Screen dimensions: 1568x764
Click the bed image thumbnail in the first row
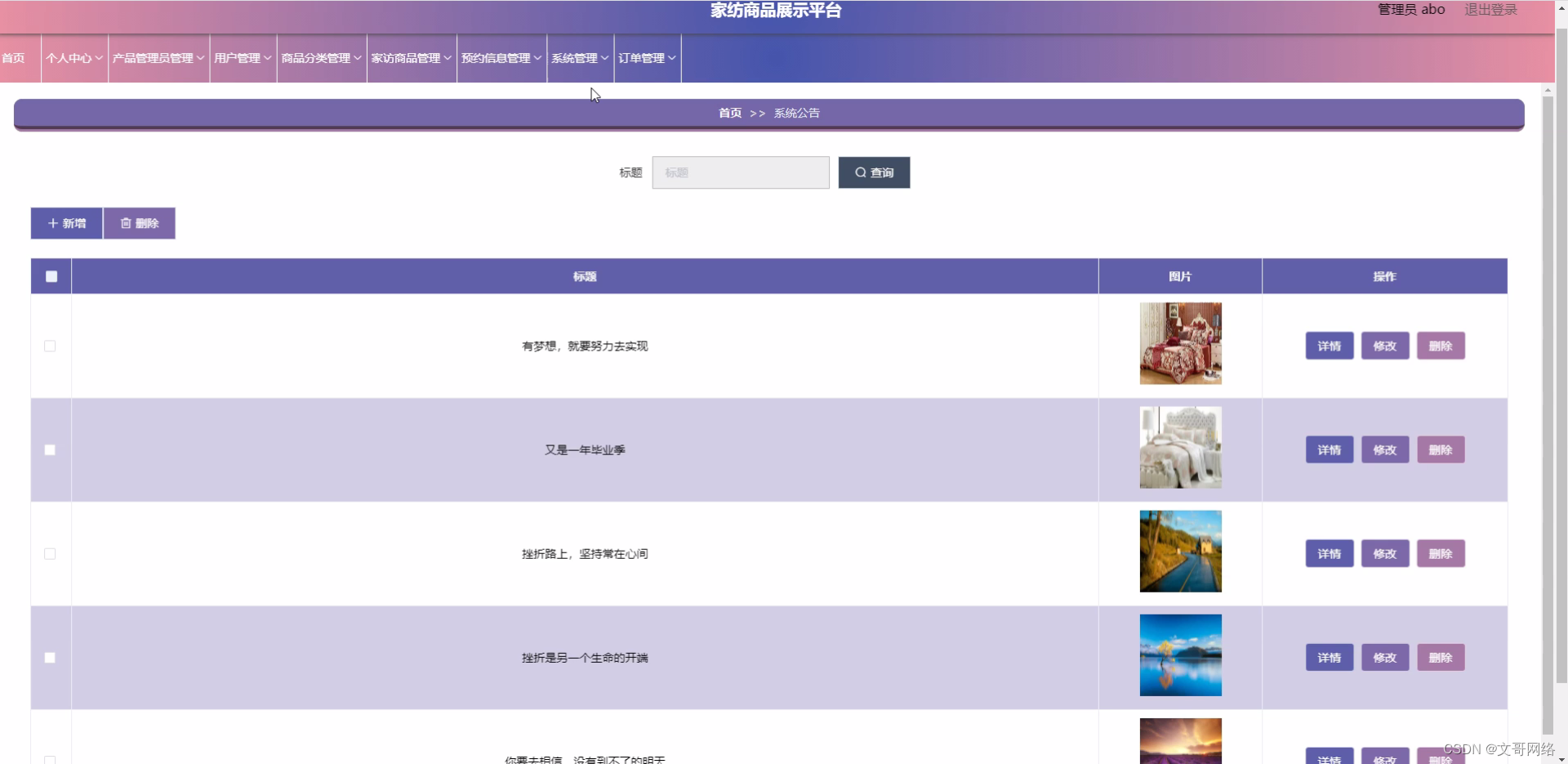click(1180, 343)
